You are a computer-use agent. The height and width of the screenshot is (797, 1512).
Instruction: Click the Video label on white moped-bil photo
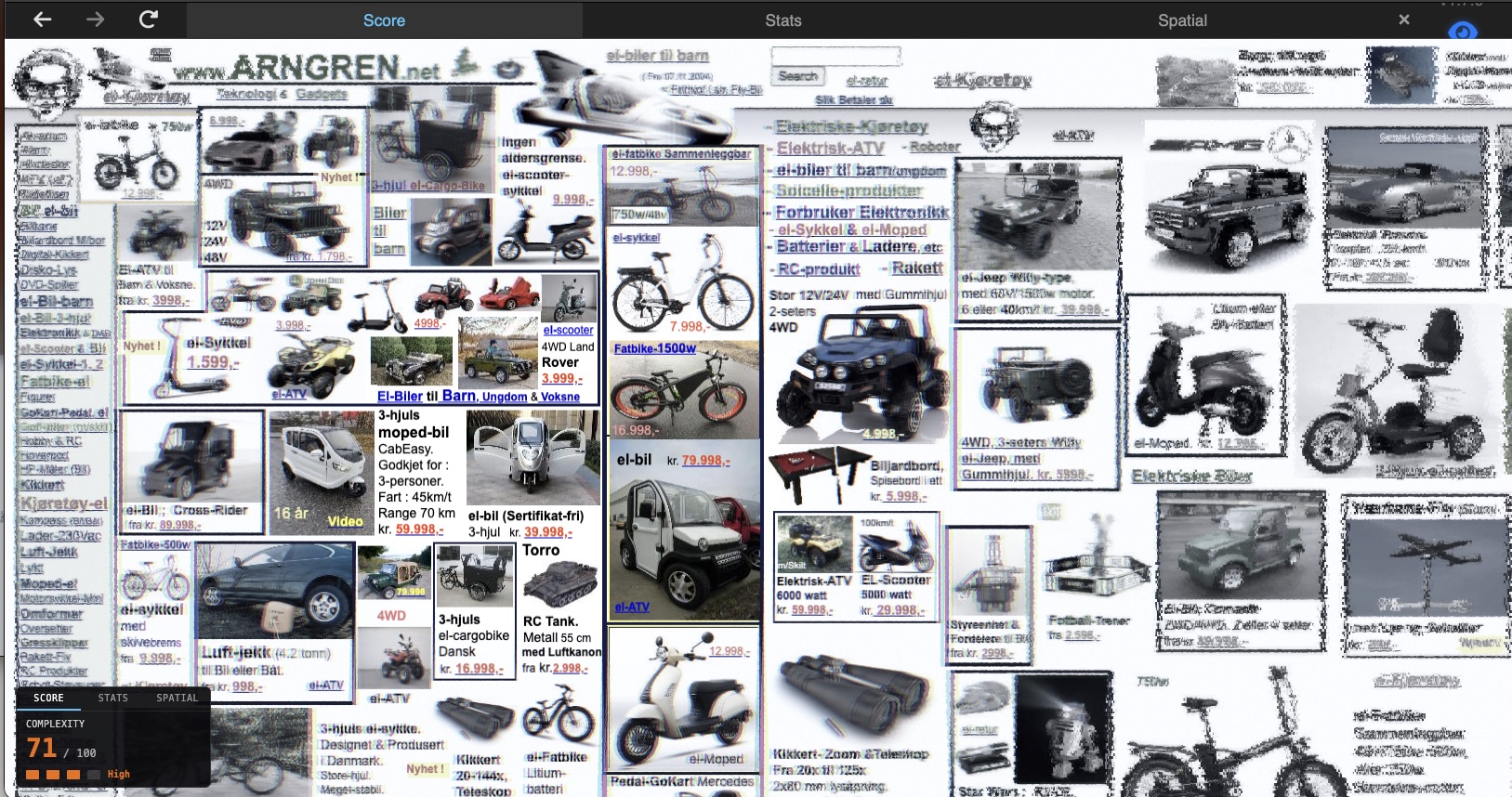[345, 522]
